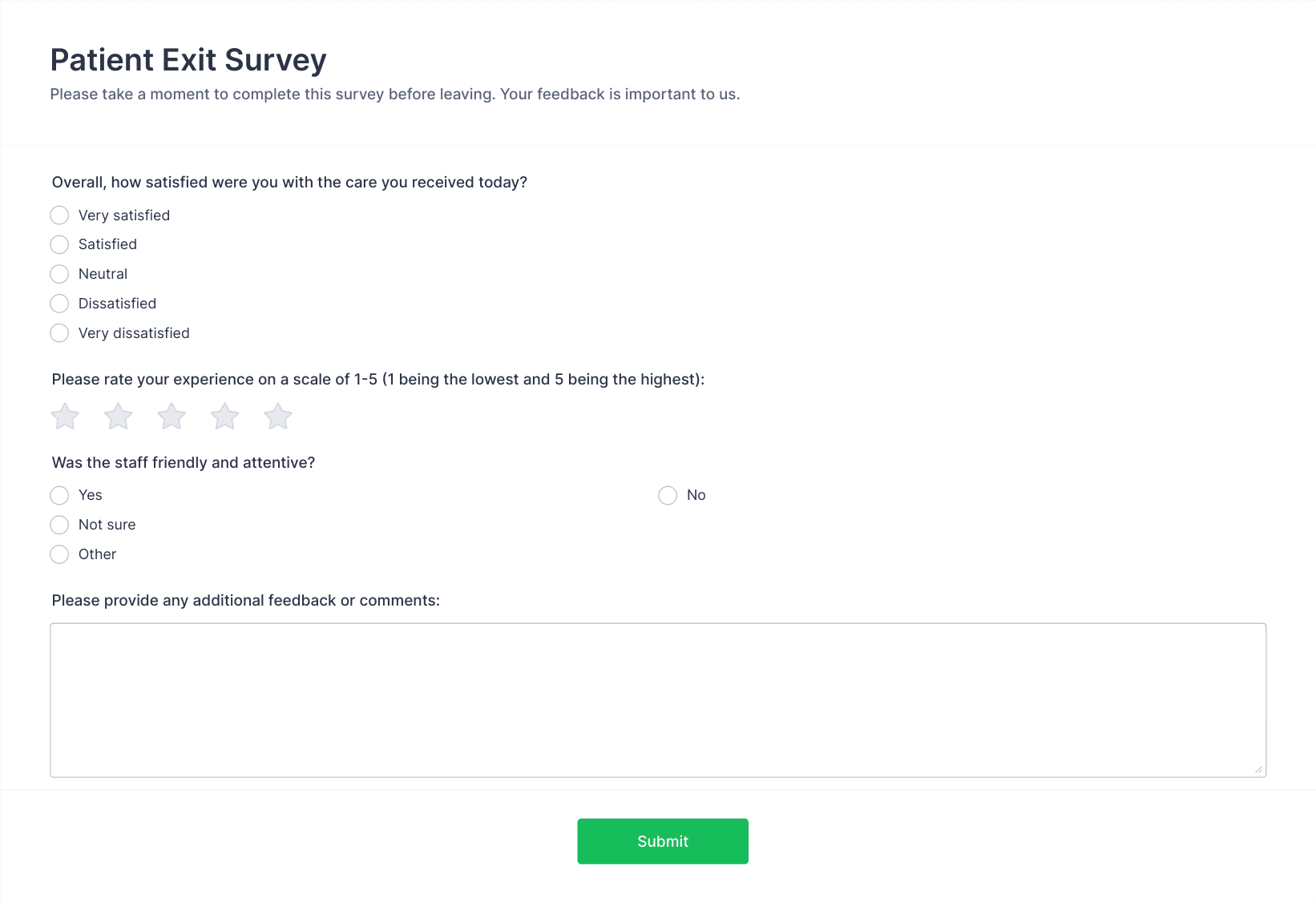Give five stars using the last star
Viewport: 1316px width, 902px height.
278,416
